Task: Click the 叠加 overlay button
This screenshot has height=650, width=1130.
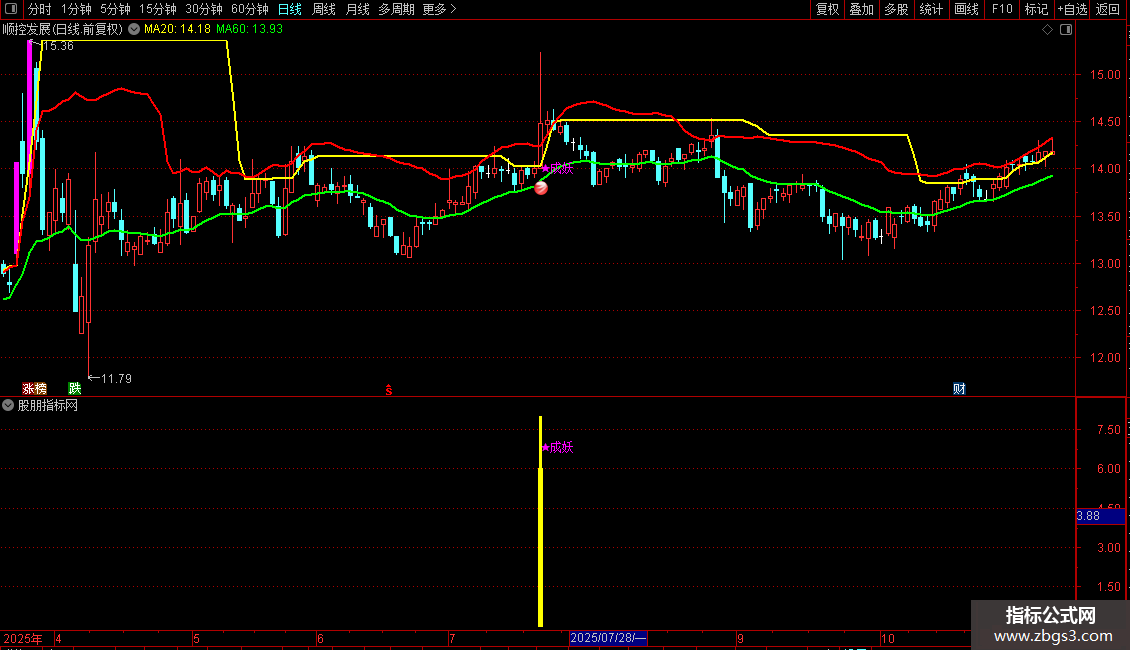Action: [x=861, y=9]
